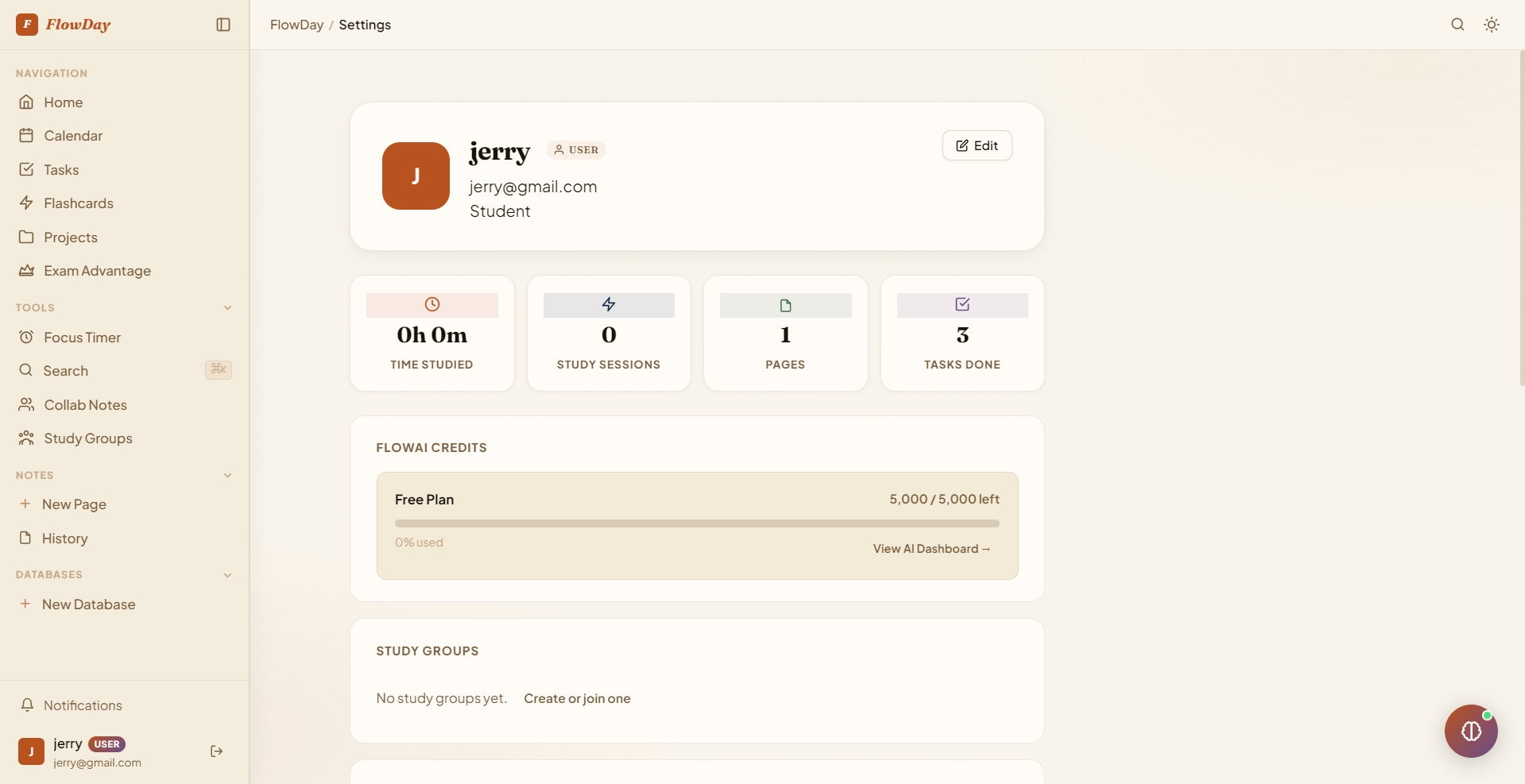Open the Focus Timer tool

[79, 337]
